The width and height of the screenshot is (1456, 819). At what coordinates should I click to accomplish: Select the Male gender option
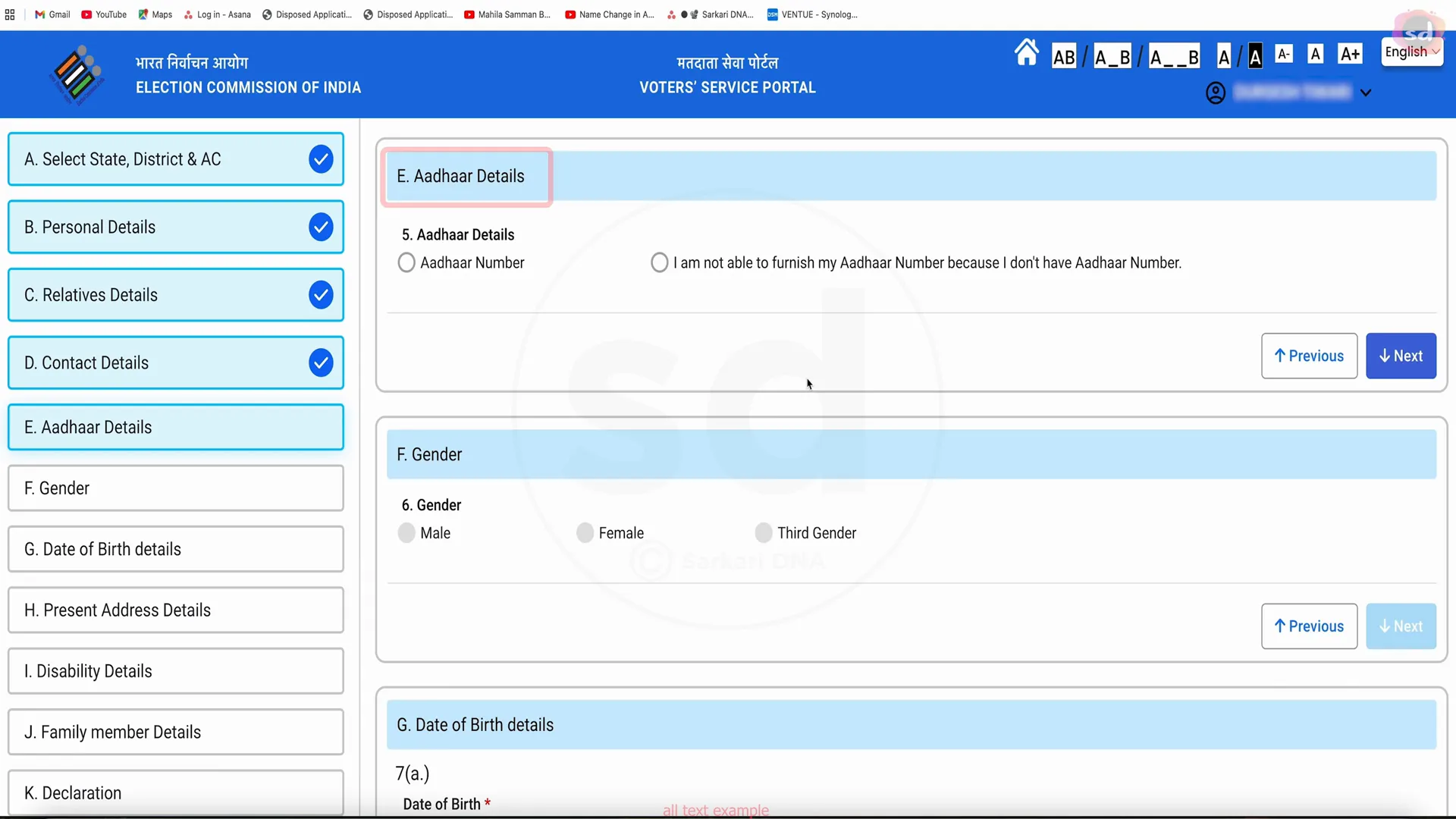tap(407, 532)
